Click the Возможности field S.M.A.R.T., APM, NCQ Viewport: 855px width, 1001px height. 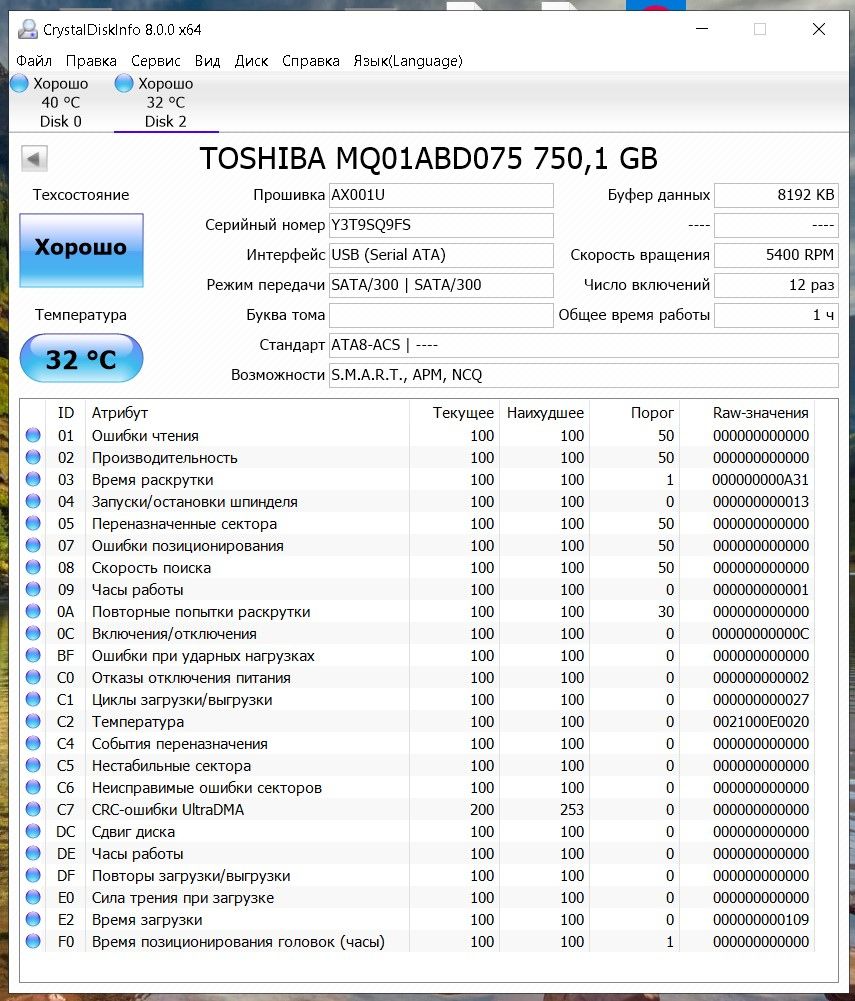point(584,375)
